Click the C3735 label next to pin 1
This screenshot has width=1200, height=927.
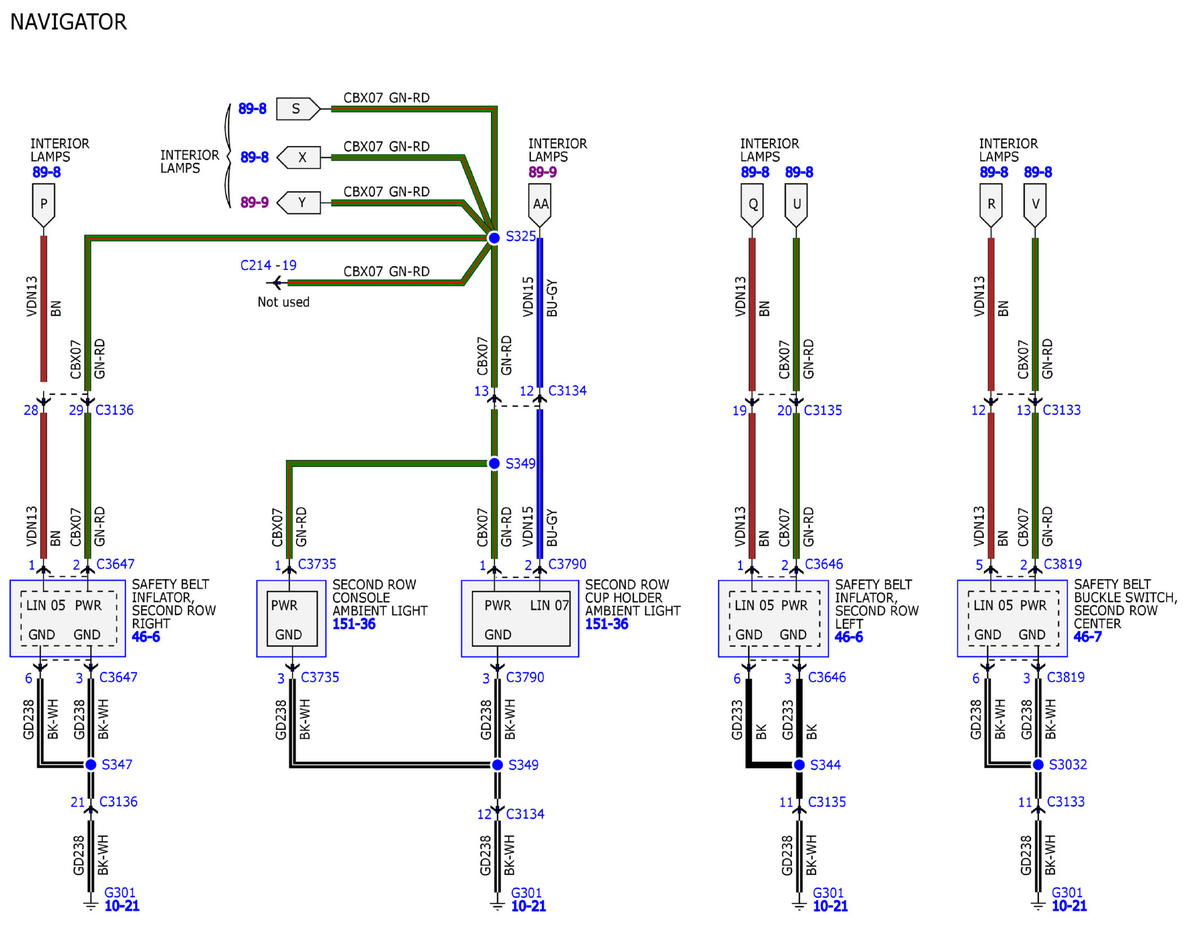tap(318, 564)
